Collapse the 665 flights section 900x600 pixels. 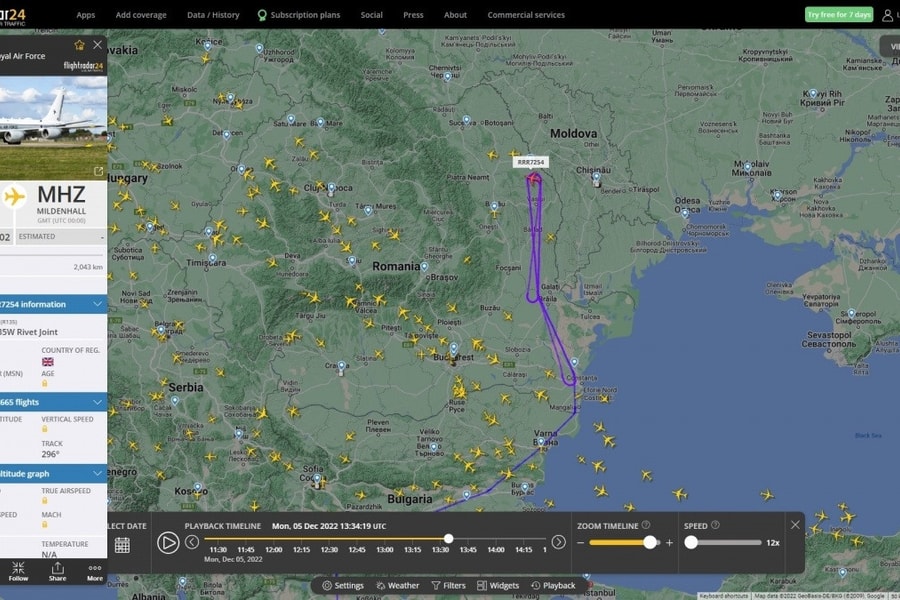98,402
